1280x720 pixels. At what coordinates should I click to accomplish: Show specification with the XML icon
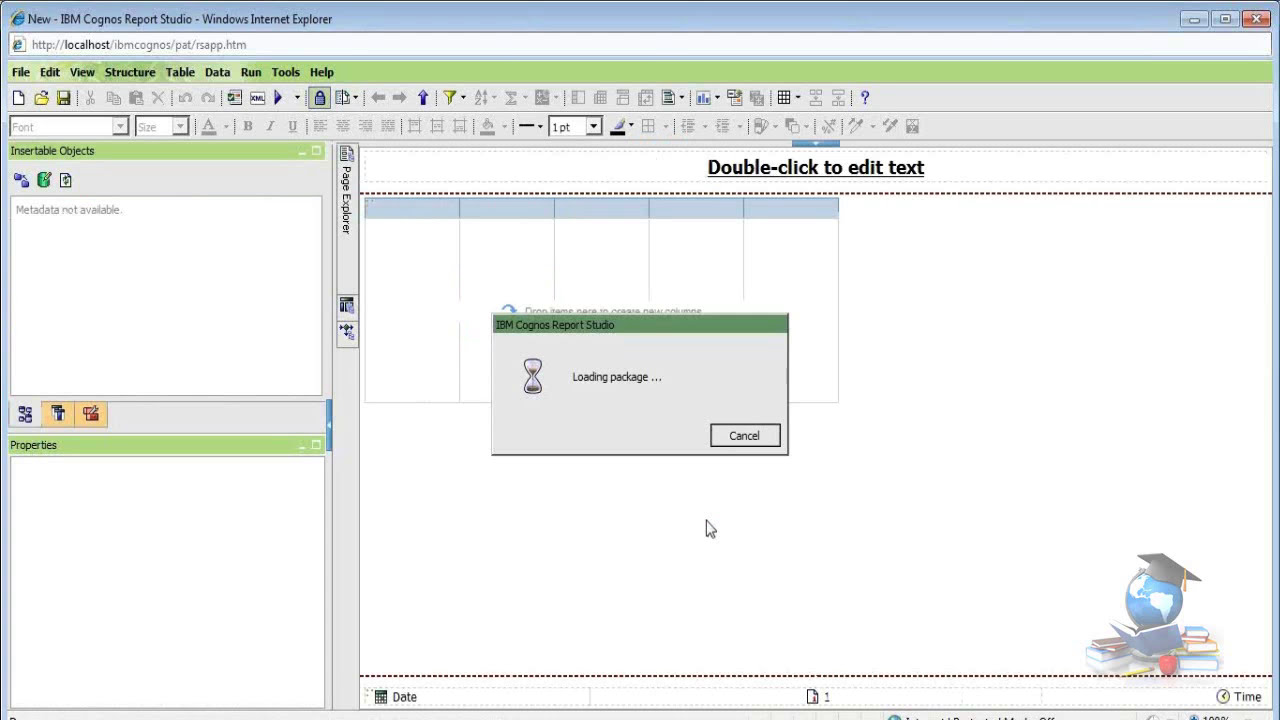pos(257,98)
